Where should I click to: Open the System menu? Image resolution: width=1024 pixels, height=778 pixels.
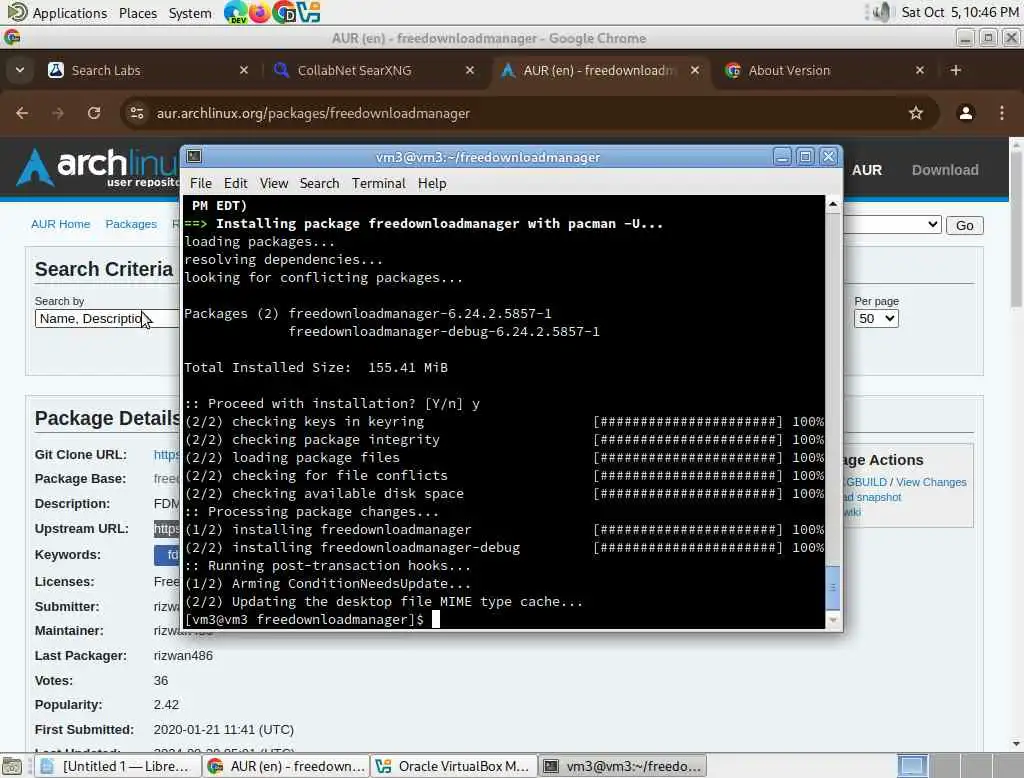[189, 12]
